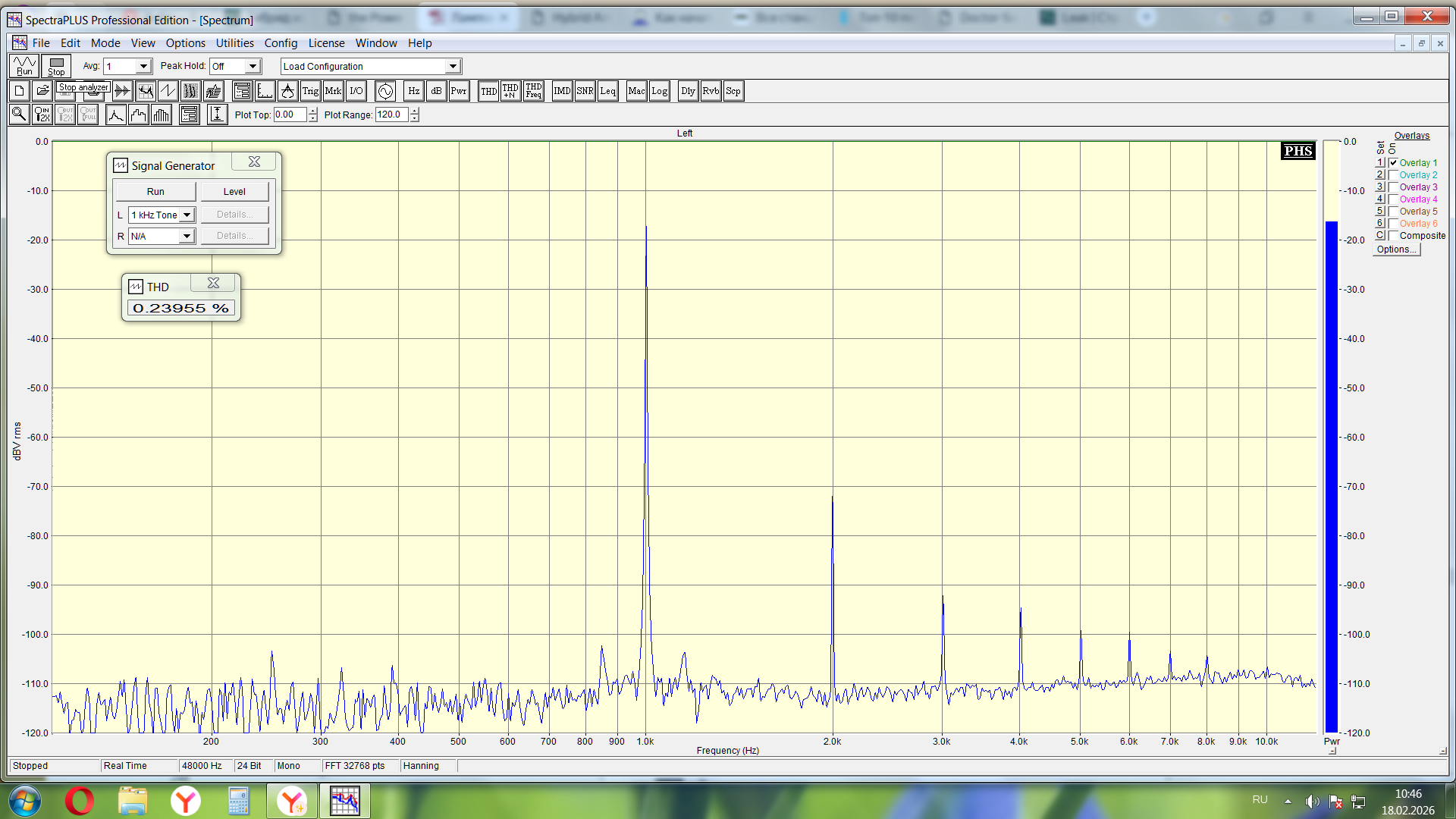Select the Zoom magnifier tool

(x=19, y=115)
